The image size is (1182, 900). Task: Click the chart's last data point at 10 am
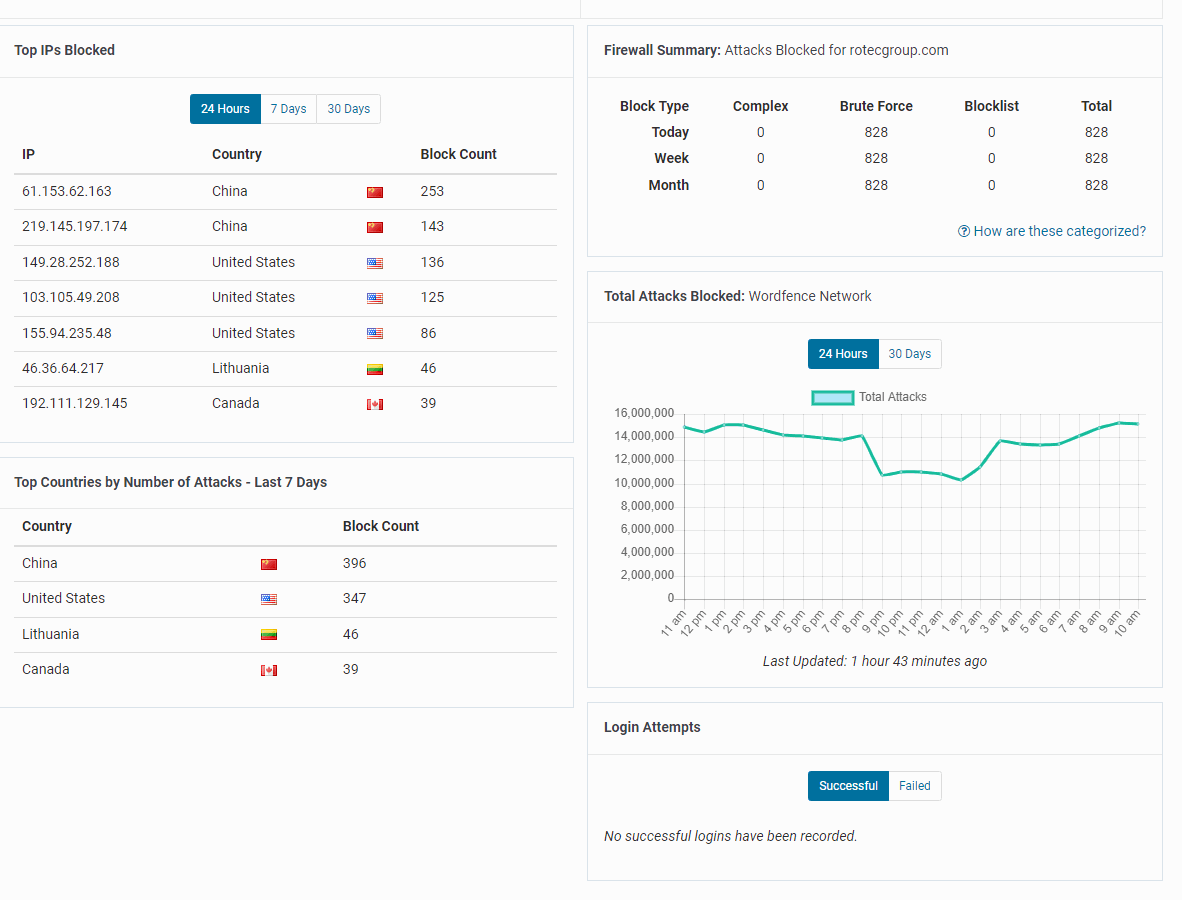pos(1138,424)
